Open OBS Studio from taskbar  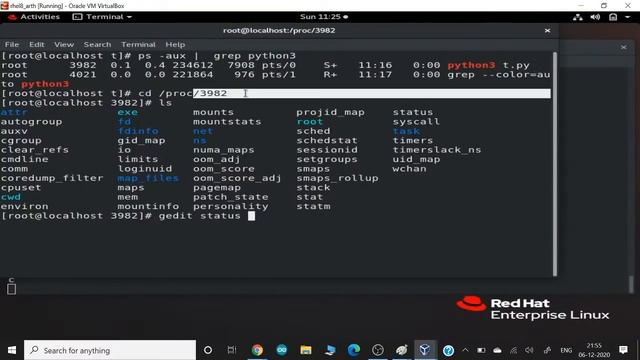tap(378, 350)
